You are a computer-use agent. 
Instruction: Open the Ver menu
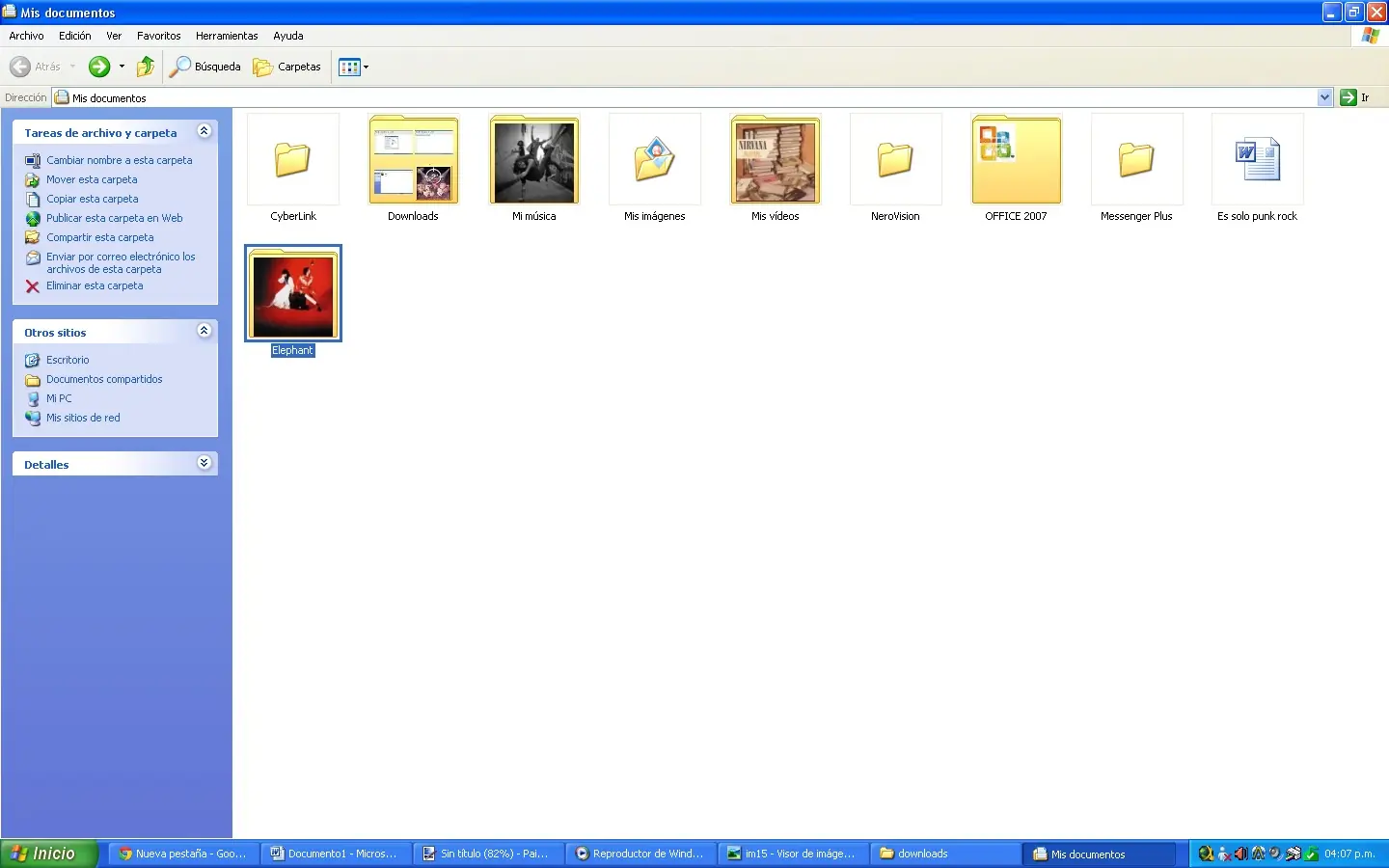114,36
